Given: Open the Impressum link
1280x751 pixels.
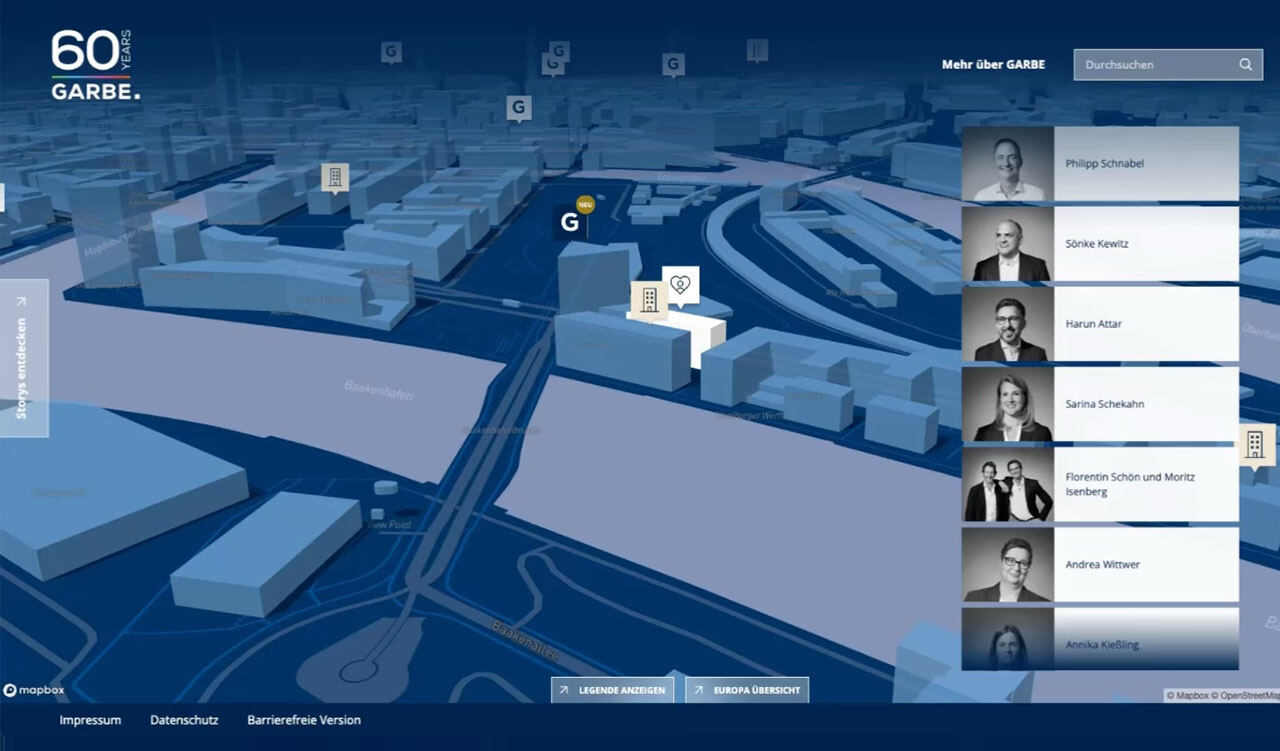Looking at the screenshot, I should coord(90,720).
